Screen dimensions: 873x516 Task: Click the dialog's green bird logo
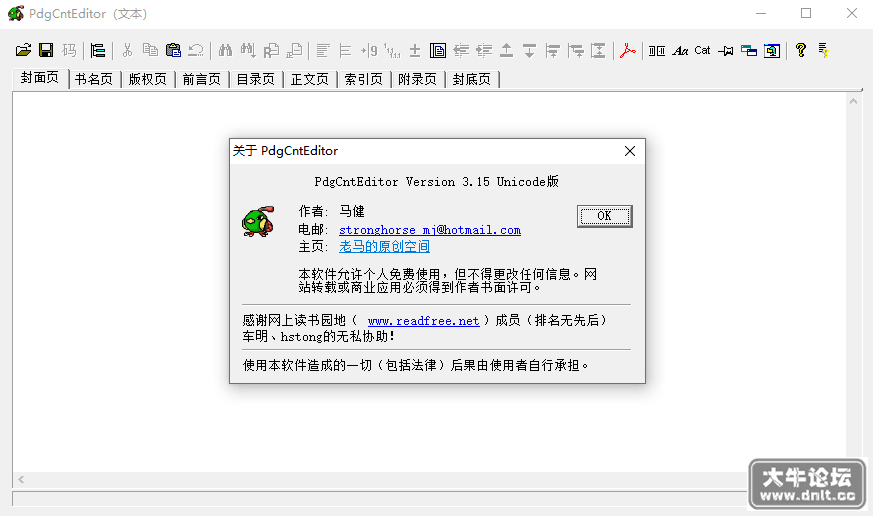[x=258, y=222]
